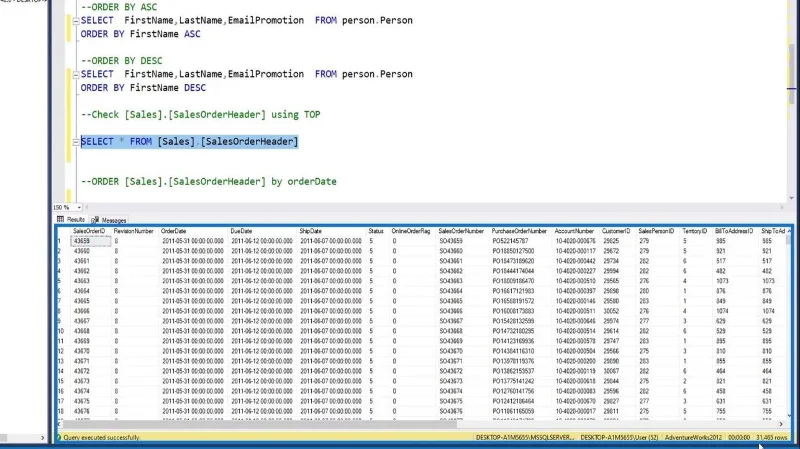Click the ShipDate cell in row 5
This screenshot has width=800, height=449.
[332, 281]
